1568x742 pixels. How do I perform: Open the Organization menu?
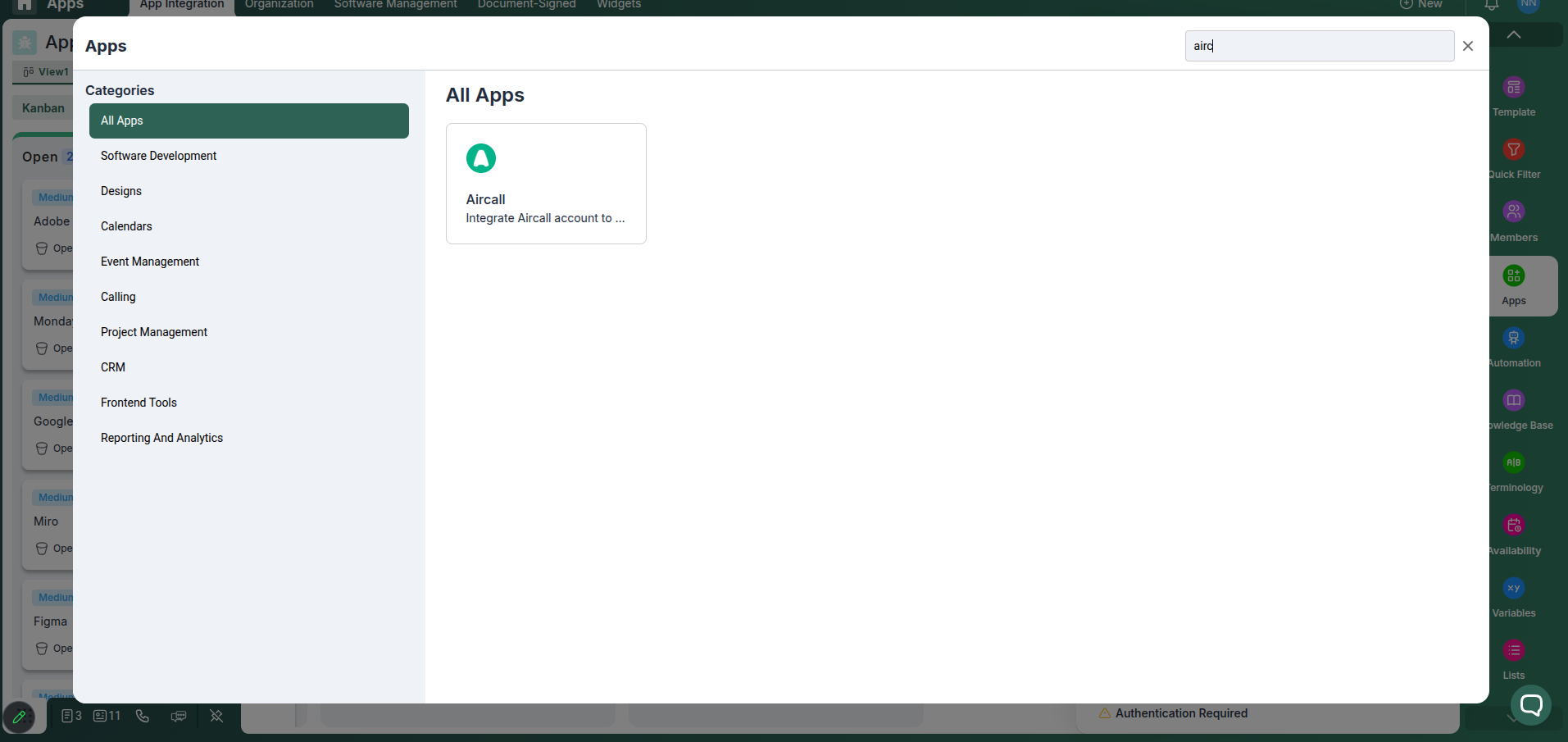coord(278,3)
